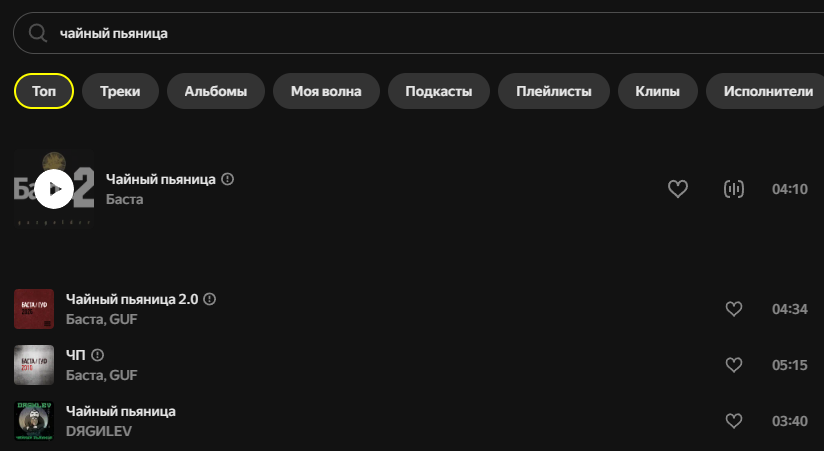
Task: Click explicit icon next to Чайный пьяница 2.0
Action: [x=210, y=299]
